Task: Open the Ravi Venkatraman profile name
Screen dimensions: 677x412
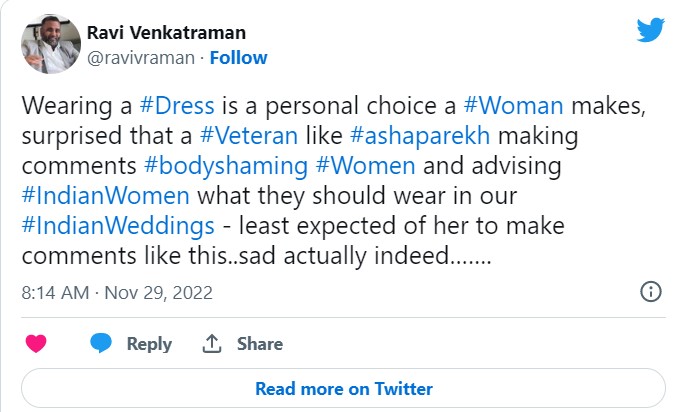Action: [x=168, y=34]
